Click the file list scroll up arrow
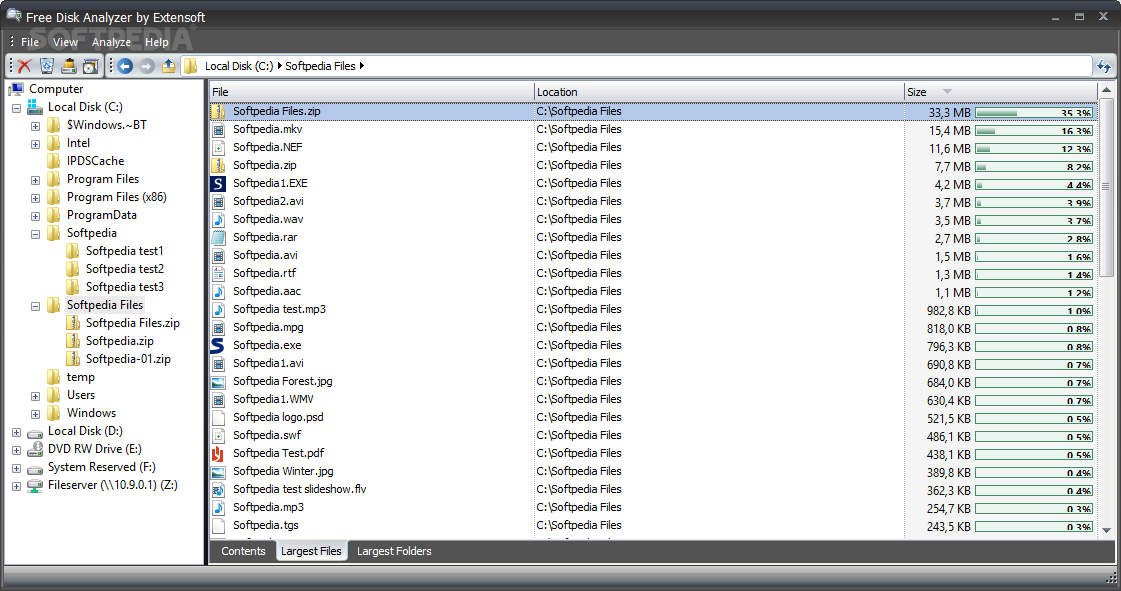Screen dimensions: 1121x591 [1107, 90]
